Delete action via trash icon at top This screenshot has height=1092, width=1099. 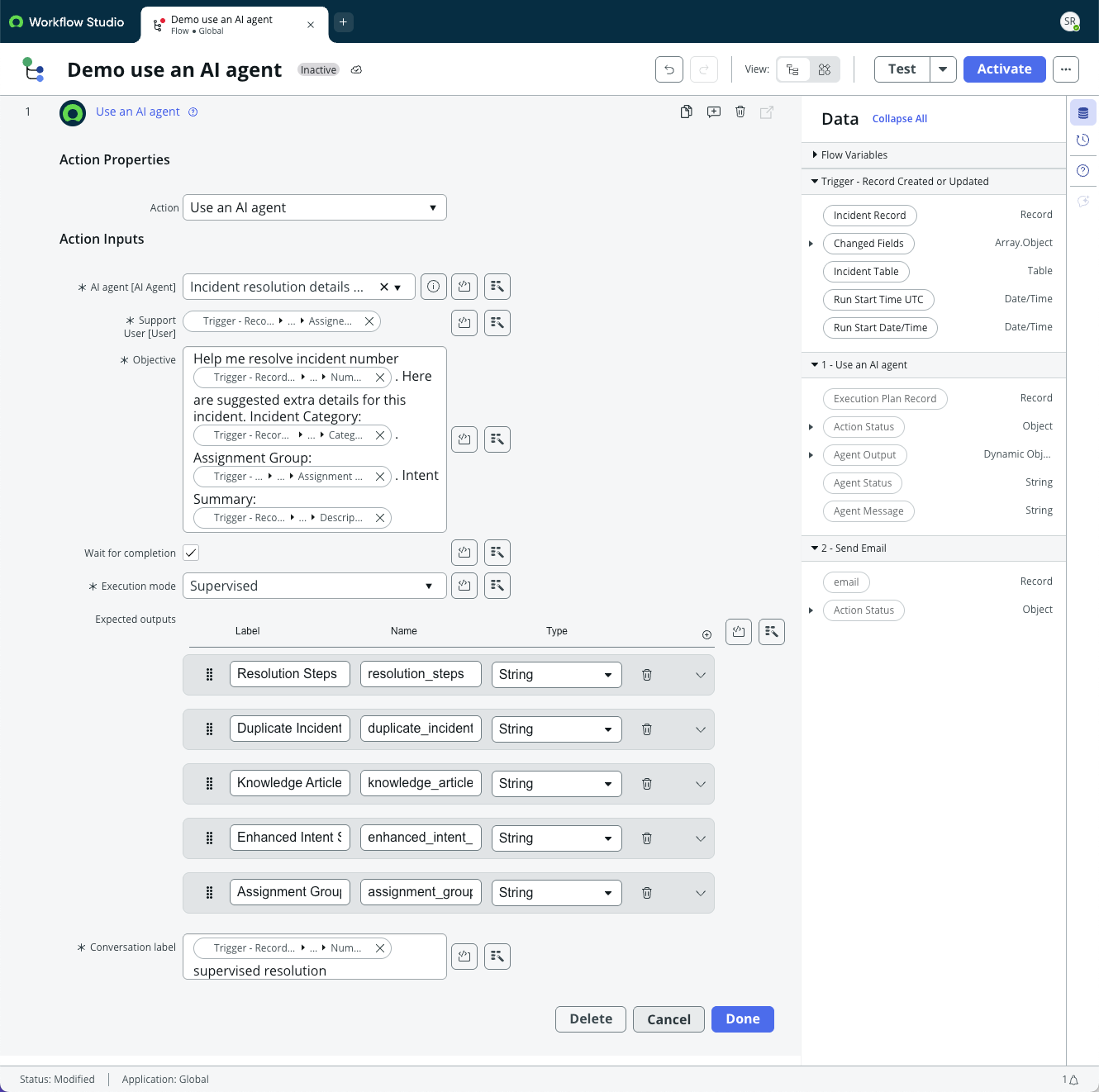740,112
